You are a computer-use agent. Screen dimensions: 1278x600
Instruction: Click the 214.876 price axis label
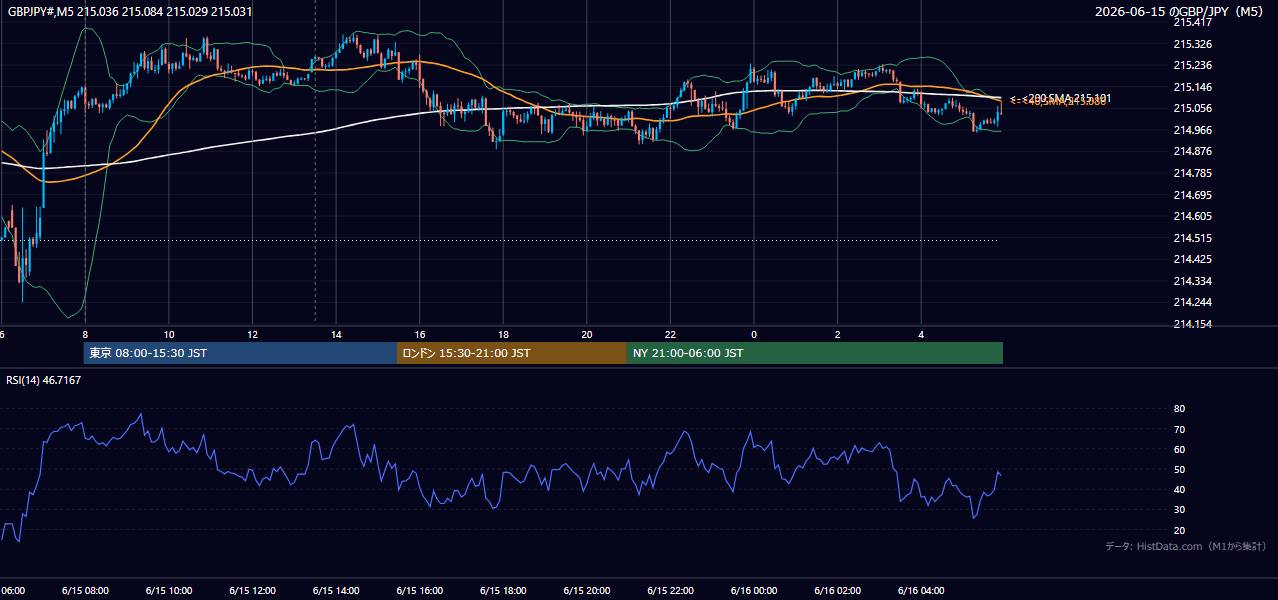click(x=1193, y=151)
